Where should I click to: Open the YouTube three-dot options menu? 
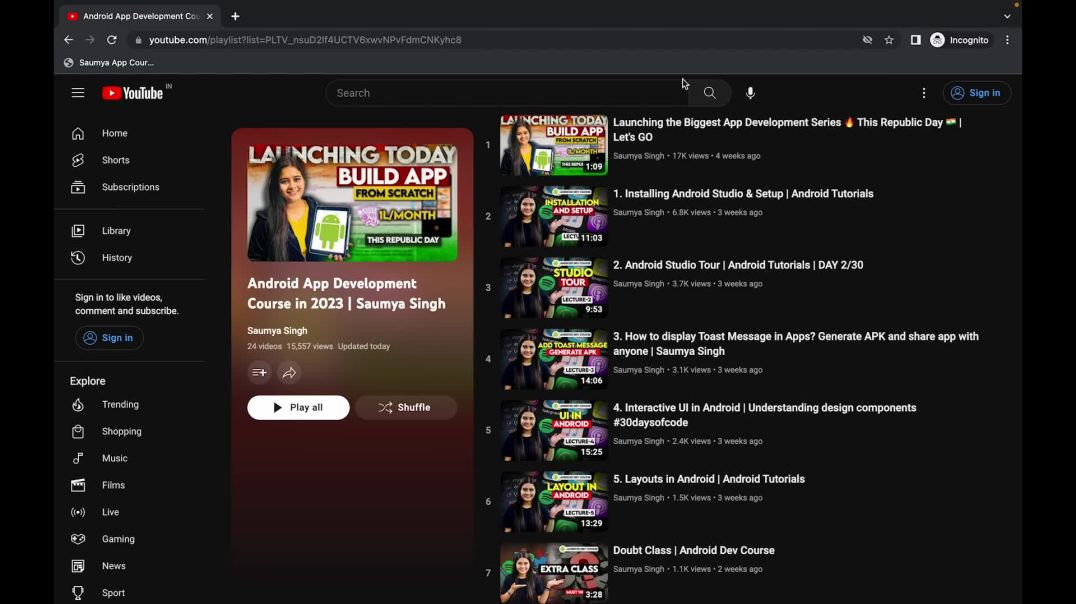(x=923, y=92)
